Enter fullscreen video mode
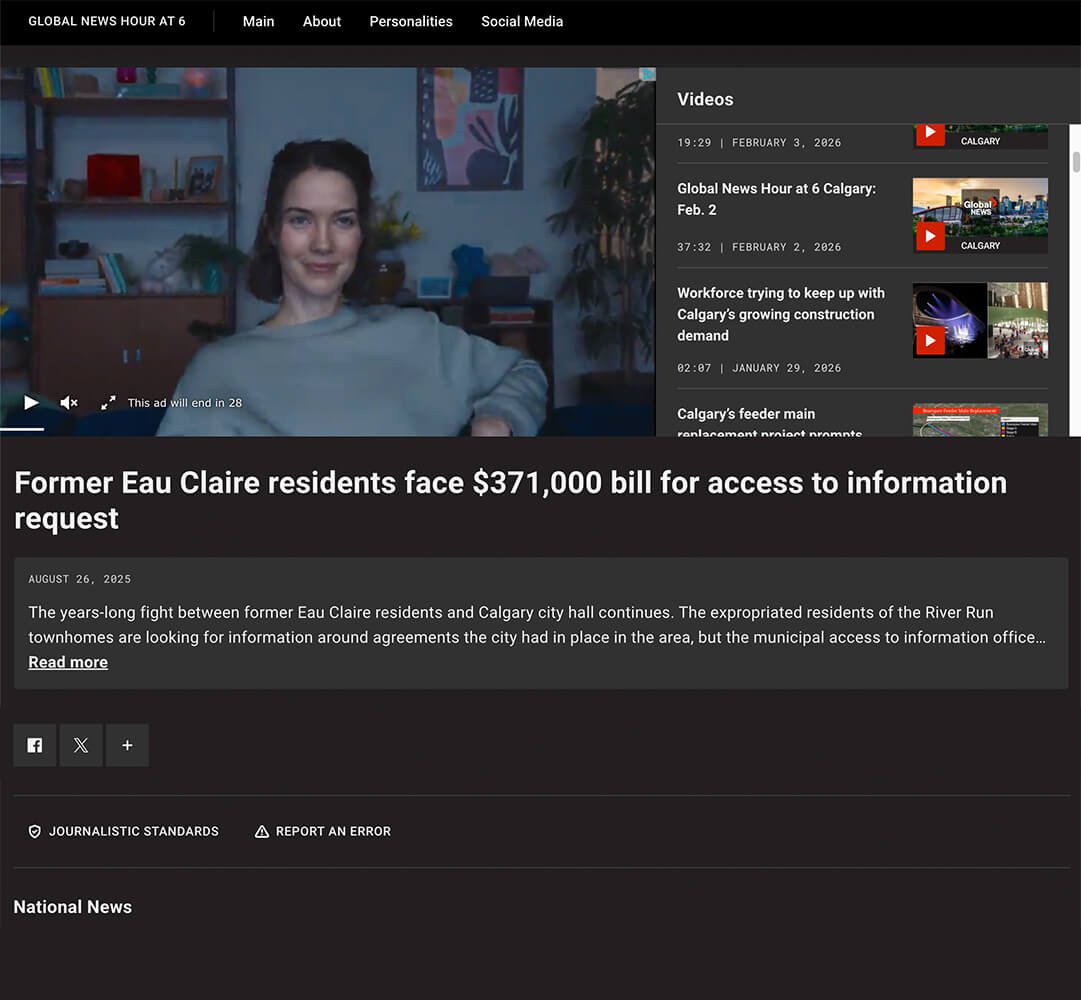Screen dimensions: 1081x1000 click(x=108, y=403)
